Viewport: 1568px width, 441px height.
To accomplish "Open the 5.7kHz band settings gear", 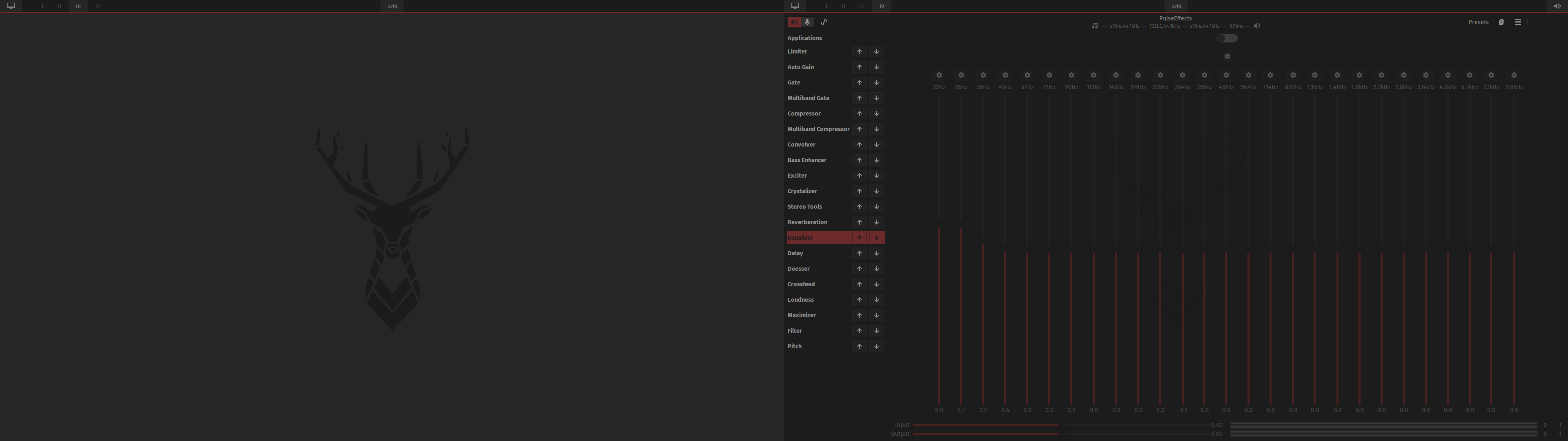I will click(x=1470, y=76).
